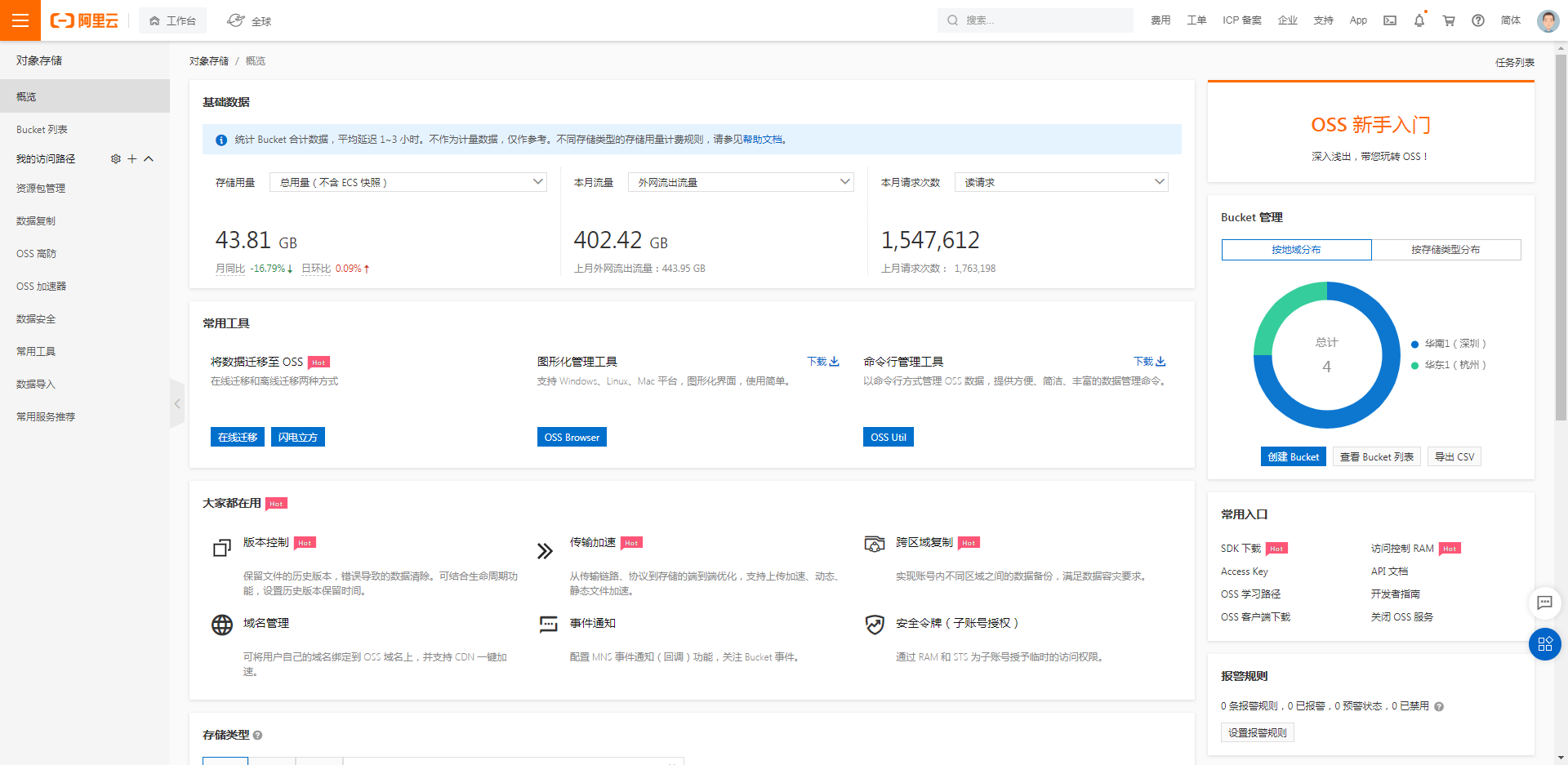Screen dimensions: 1568x765
Task: Open the shopping cart icon
Action: [1449, 20]
